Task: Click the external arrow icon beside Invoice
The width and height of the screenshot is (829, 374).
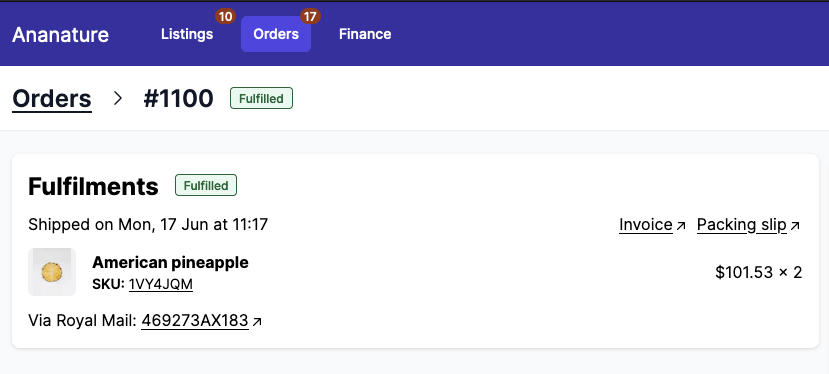Action: (681, 226)
